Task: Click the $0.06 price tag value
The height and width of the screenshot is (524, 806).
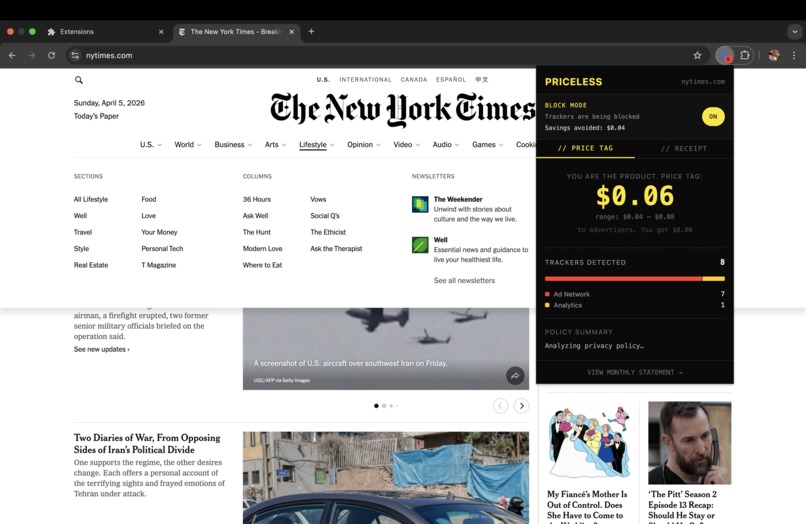Action: [635, 196]
